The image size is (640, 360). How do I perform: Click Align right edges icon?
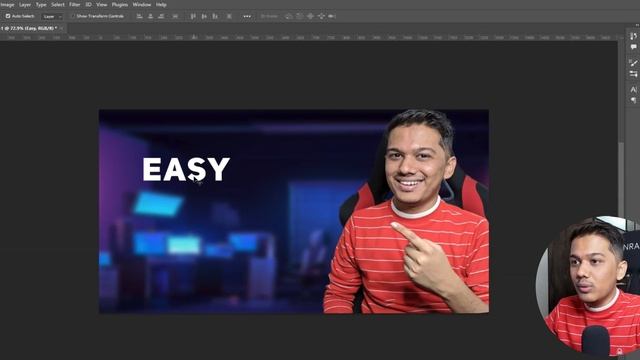click(161, 16)
